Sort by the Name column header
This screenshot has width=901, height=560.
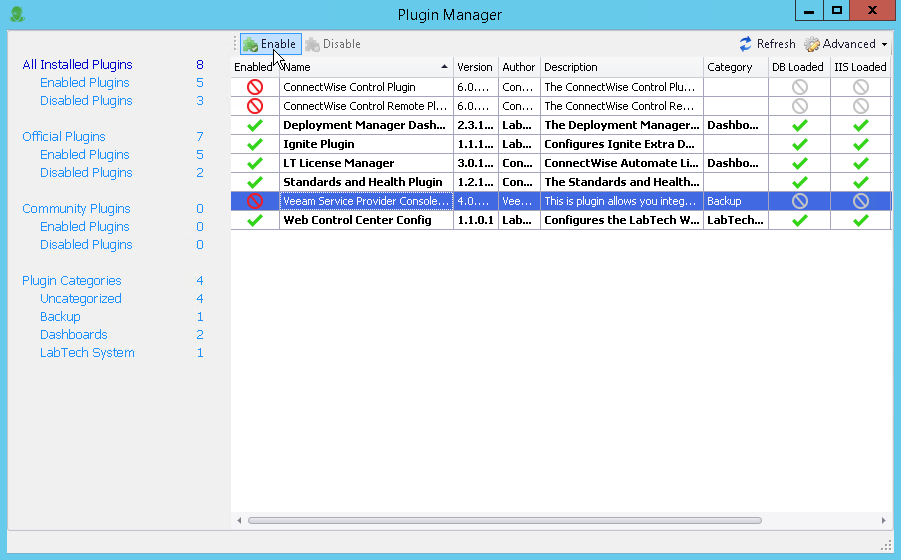366,67
